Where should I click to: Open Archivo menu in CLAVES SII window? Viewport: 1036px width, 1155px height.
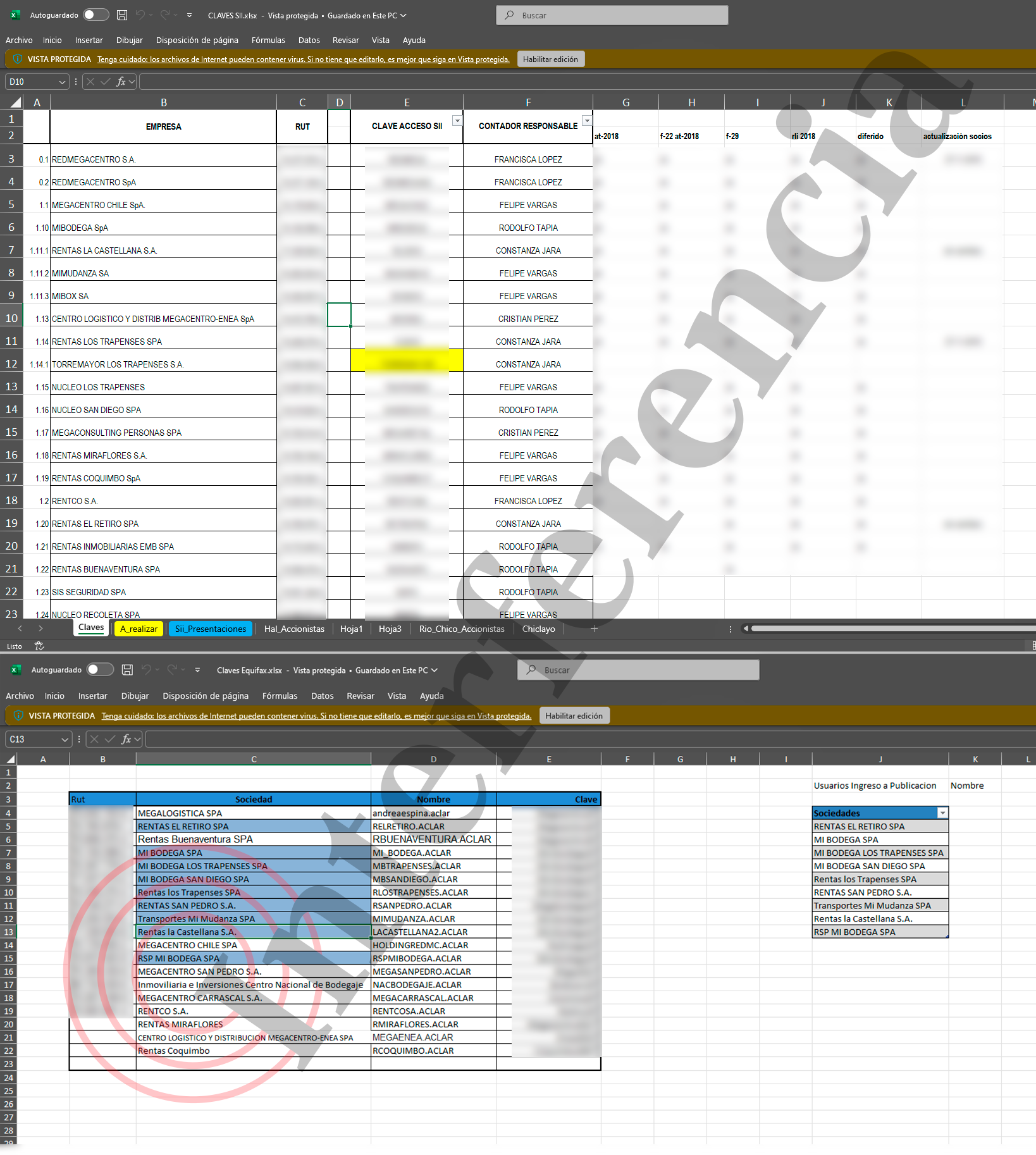click(x=19, y=40)
